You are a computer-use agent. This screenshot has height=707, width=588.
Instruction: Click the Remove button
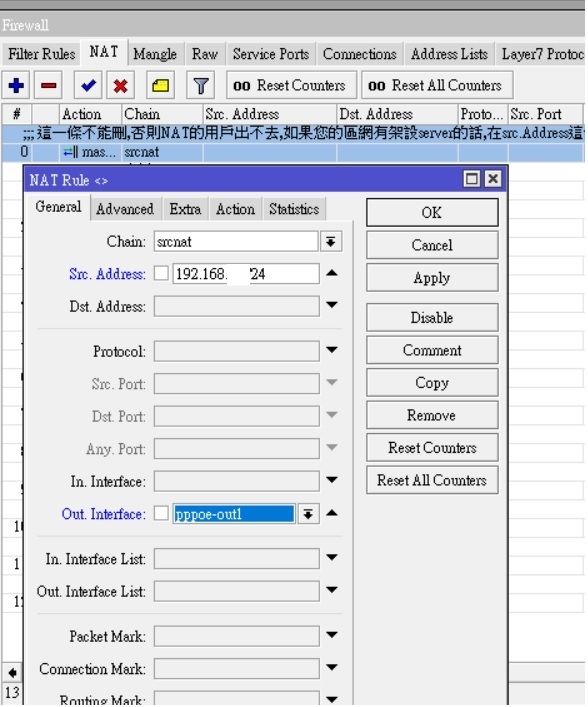[432, 415]
